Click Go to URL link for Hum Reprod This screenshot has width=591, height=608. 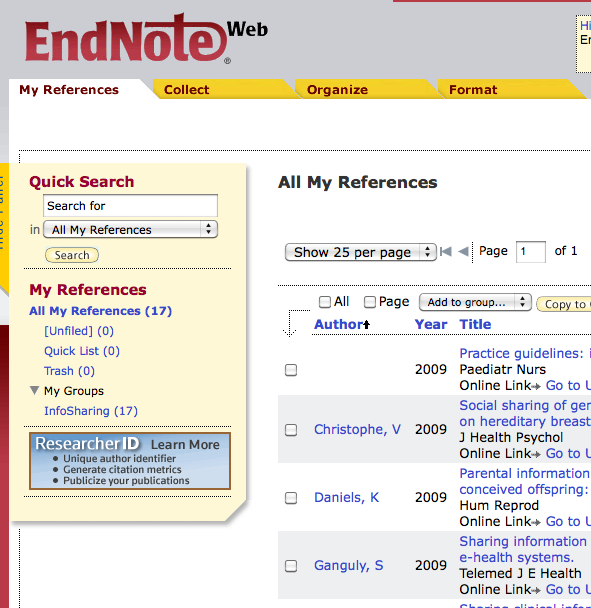coord(568,522)
